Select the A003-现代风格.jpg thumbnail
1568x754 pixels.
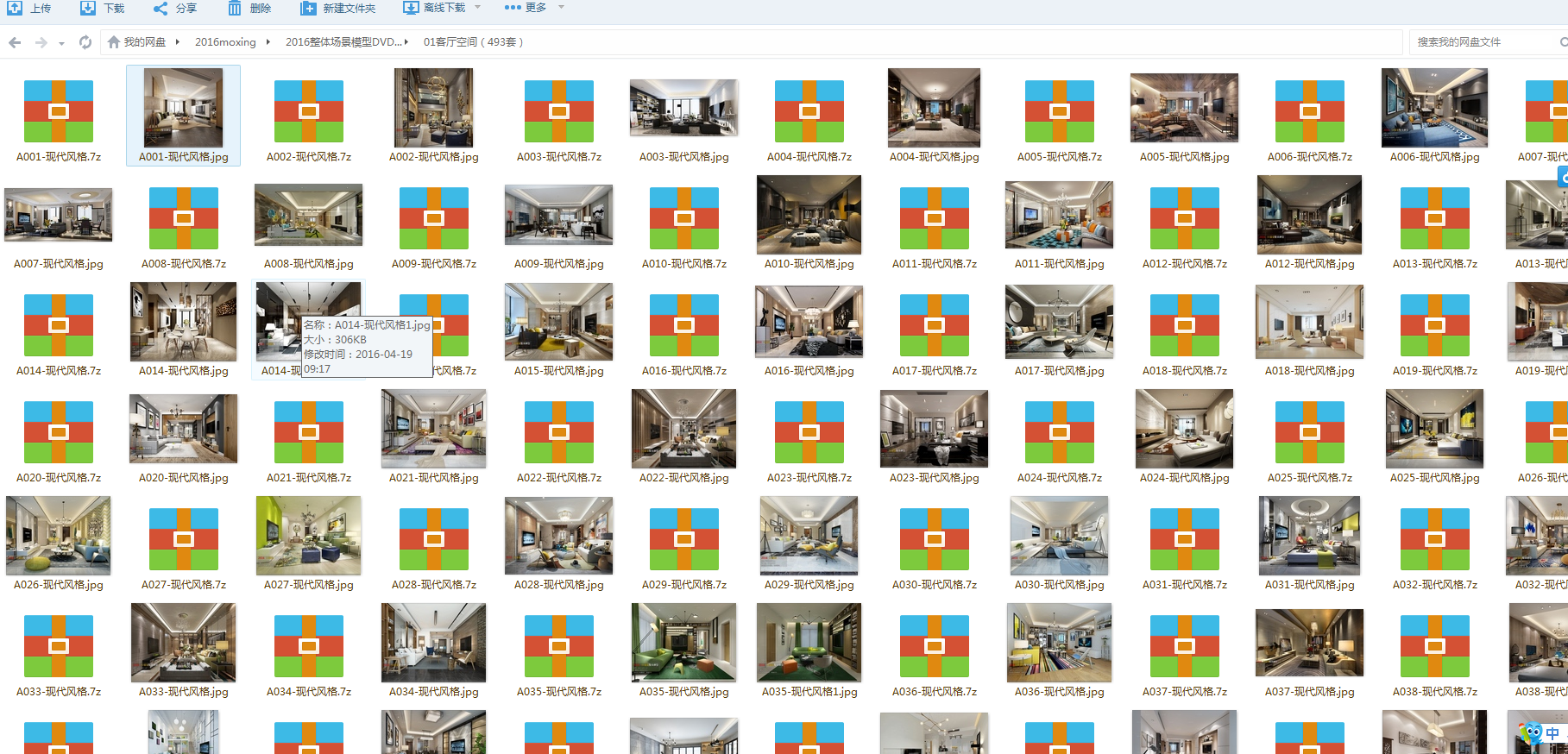pyautogui.click(x=684, y=108)
